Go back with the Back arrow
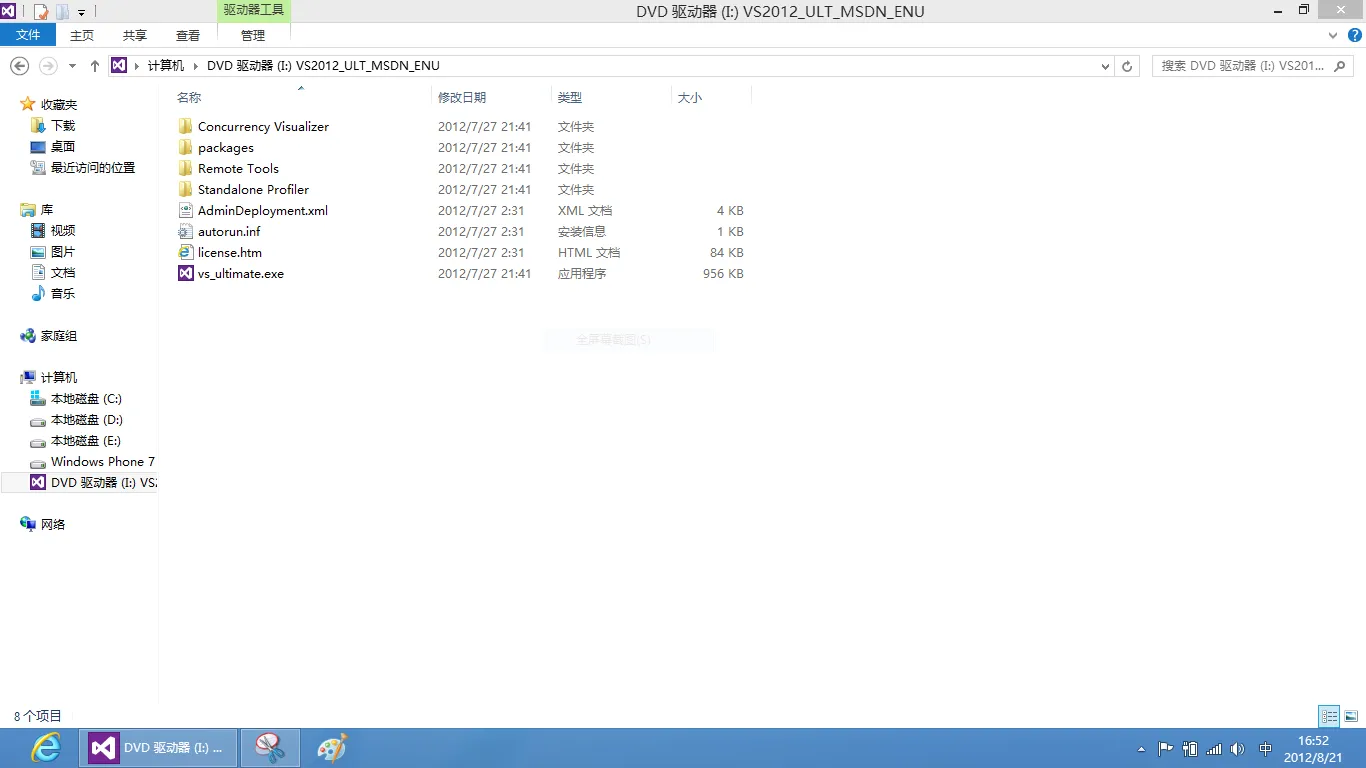The height and width of the screenshot is (768, 1366). [19, 66]
